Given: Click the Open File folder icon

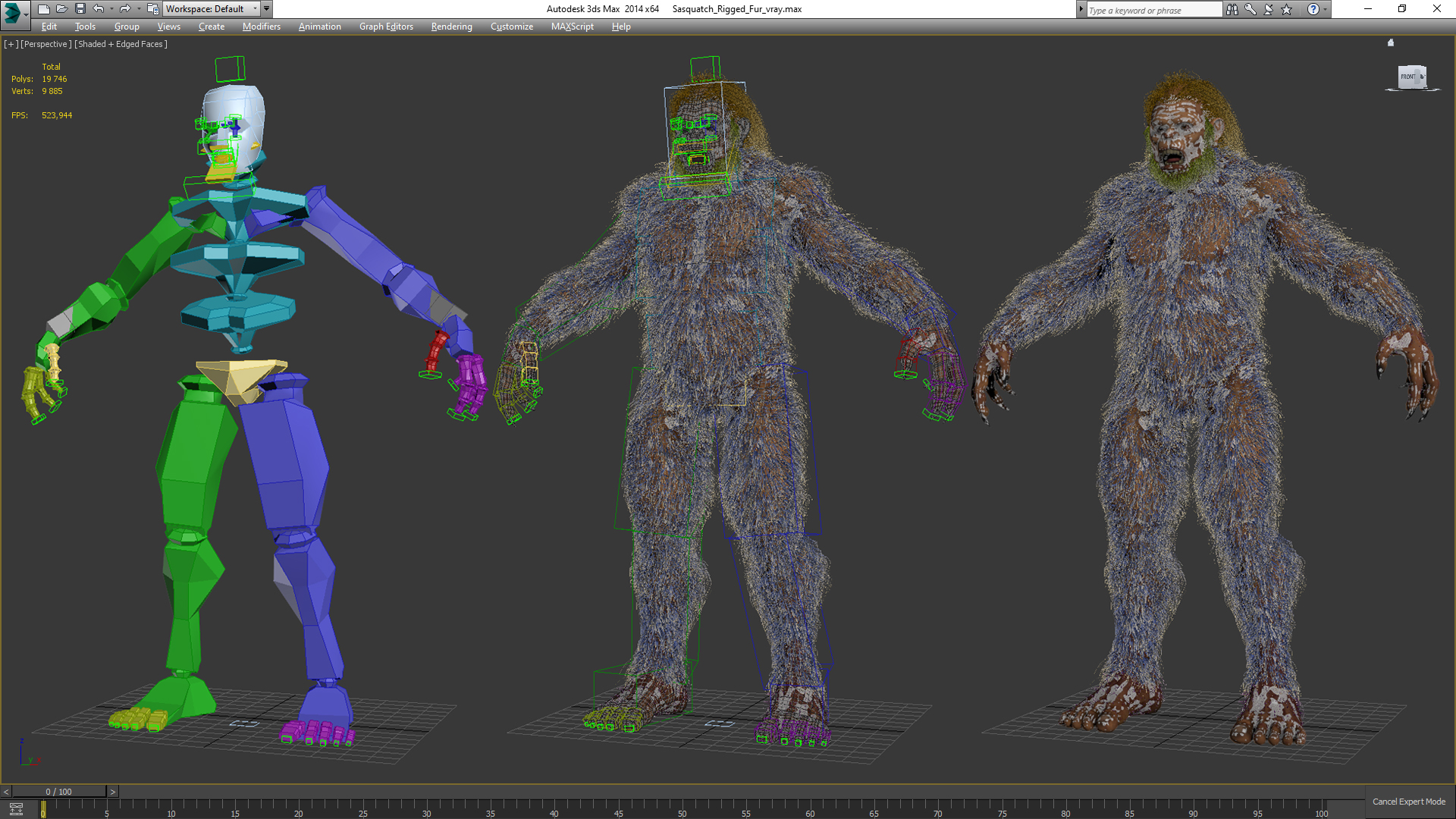Looking at the screenshot, I should (61, 9).
